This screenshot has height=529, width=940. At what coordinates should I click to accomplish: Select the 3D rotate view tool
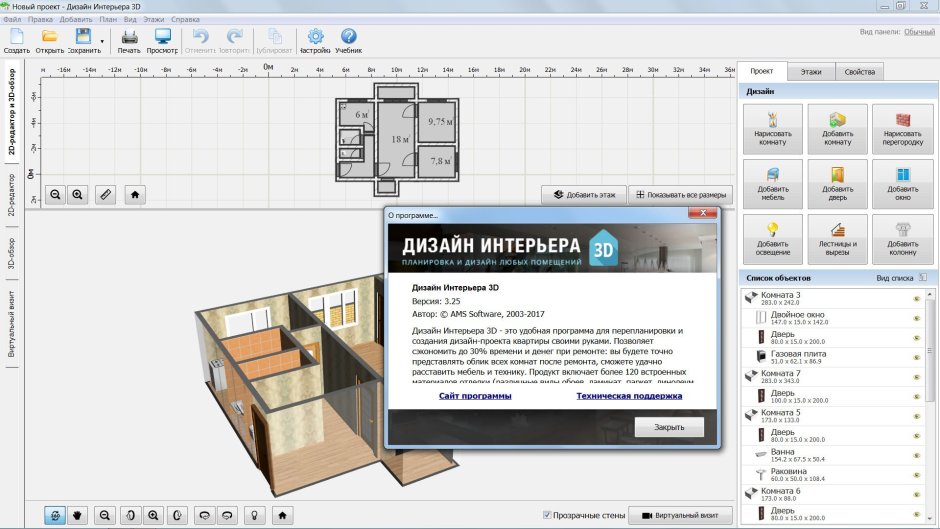pos(55,515)
